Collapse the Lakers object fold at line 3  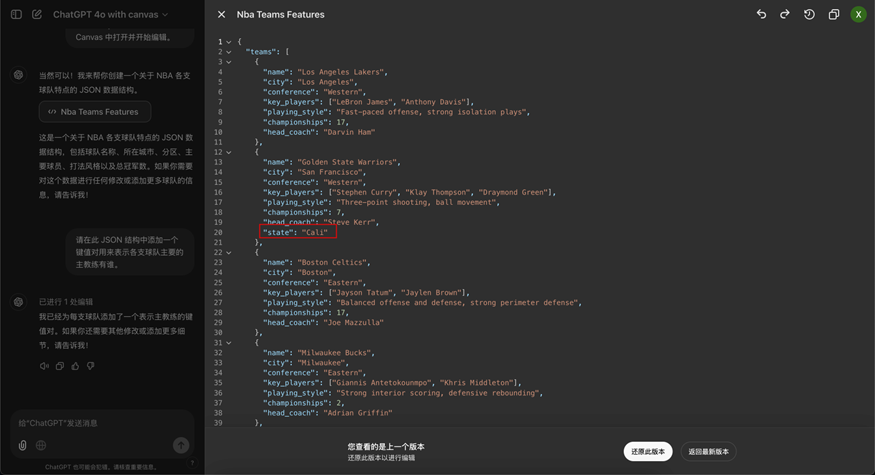pyautogui.click(x=228, y=62)
